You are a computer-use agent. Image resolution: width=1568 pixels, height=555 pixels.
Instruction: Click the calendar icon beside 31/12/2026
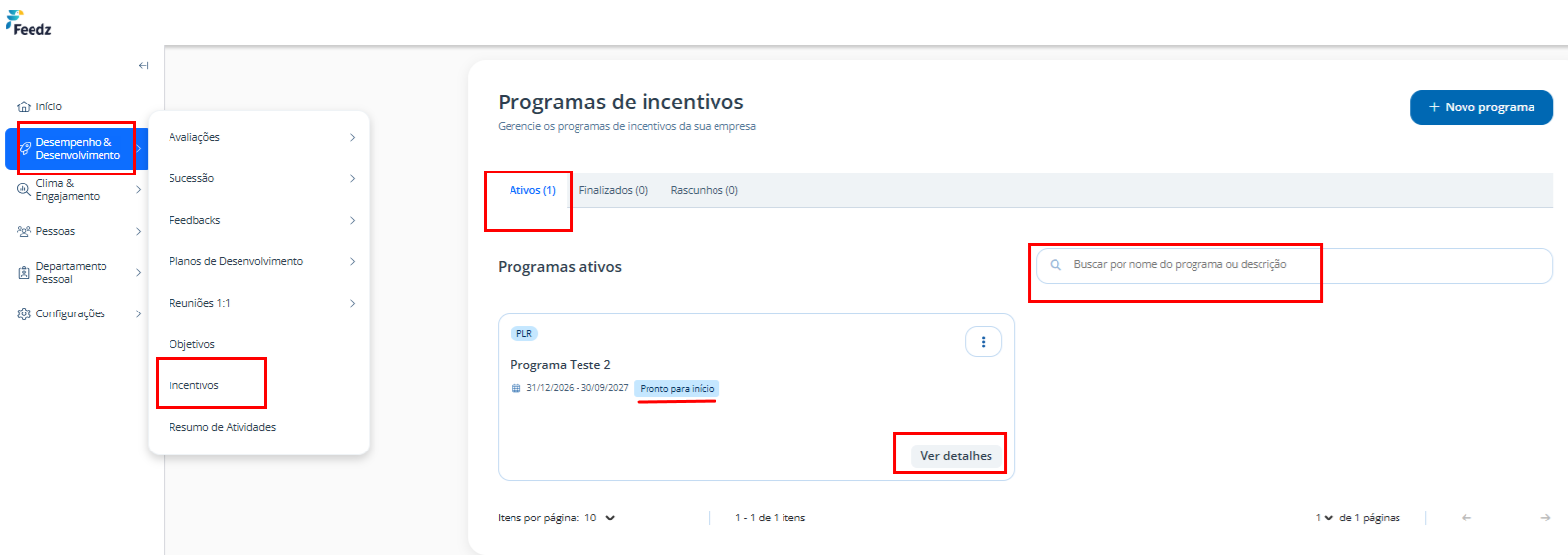point(516,388)
